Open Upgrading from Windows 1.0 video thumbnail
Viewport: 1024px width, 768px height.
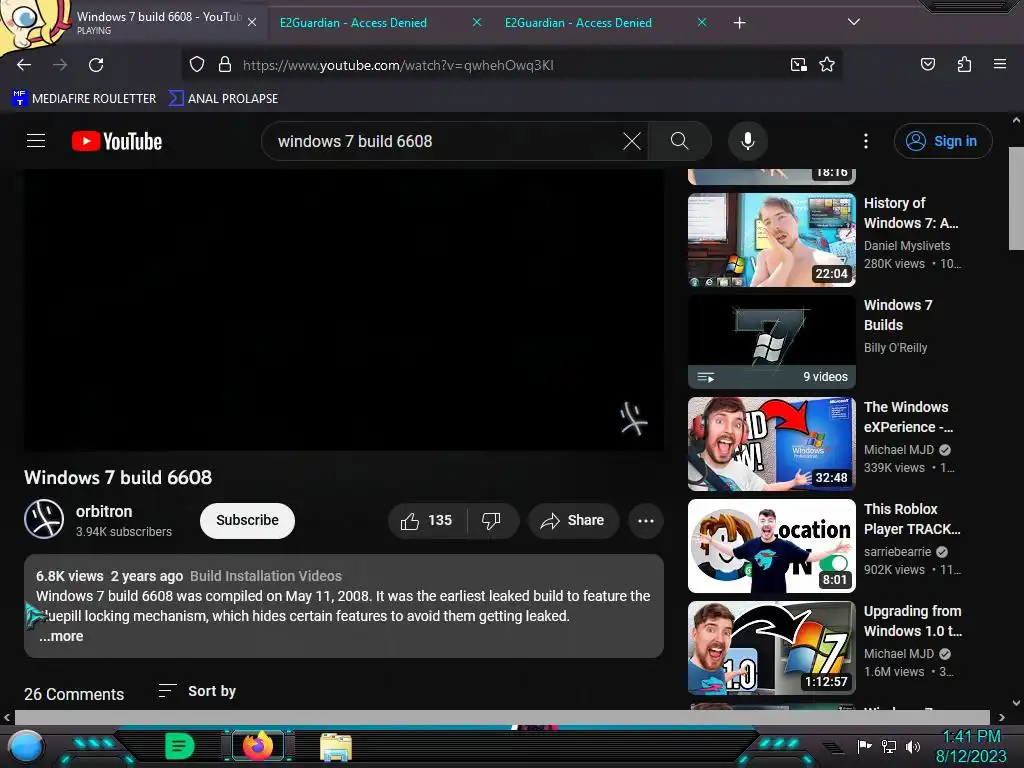click(771, 647)
